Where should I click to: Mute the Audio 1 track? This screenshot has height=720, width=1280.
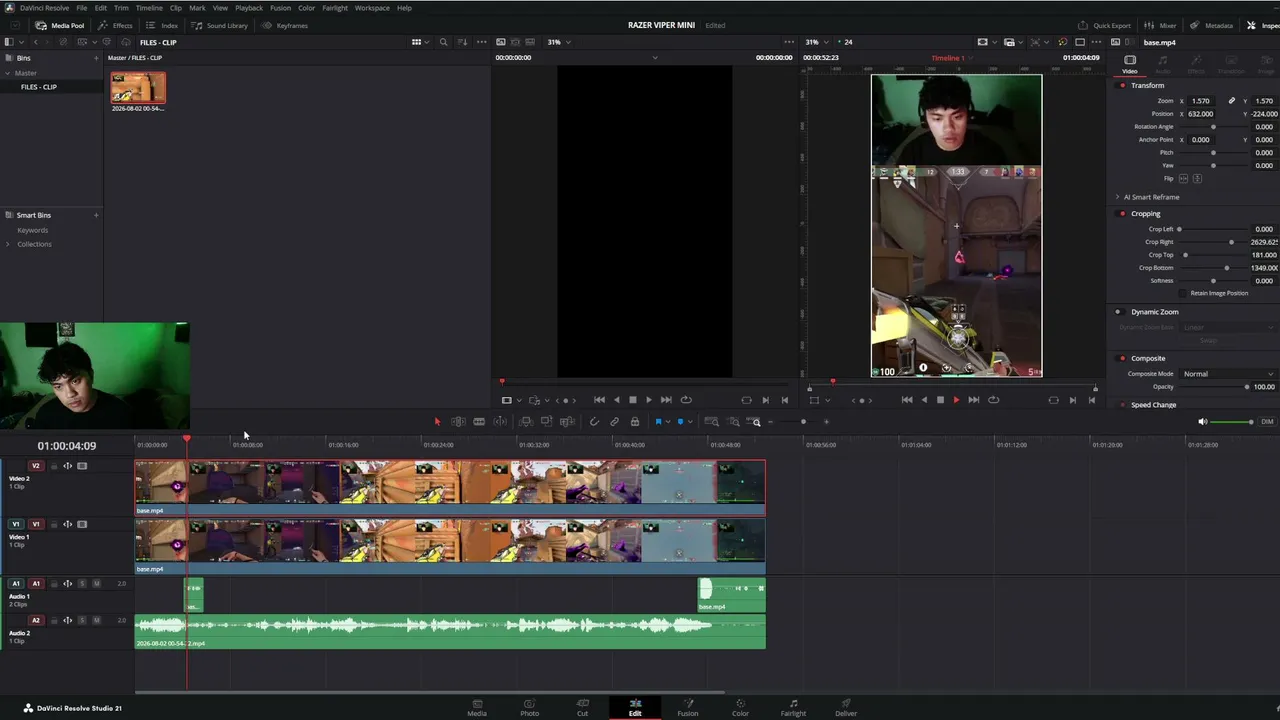[96, 584]
